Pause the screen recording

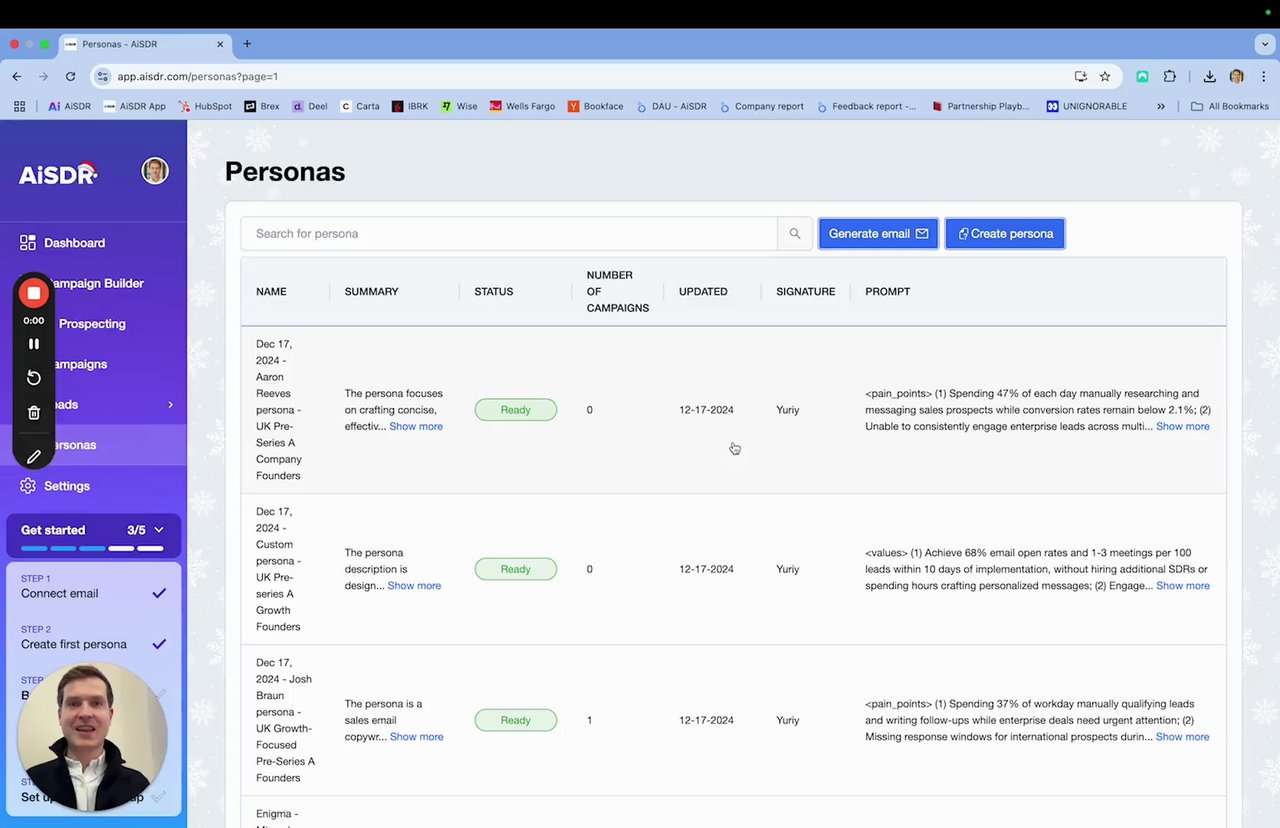tap(34, 344)
